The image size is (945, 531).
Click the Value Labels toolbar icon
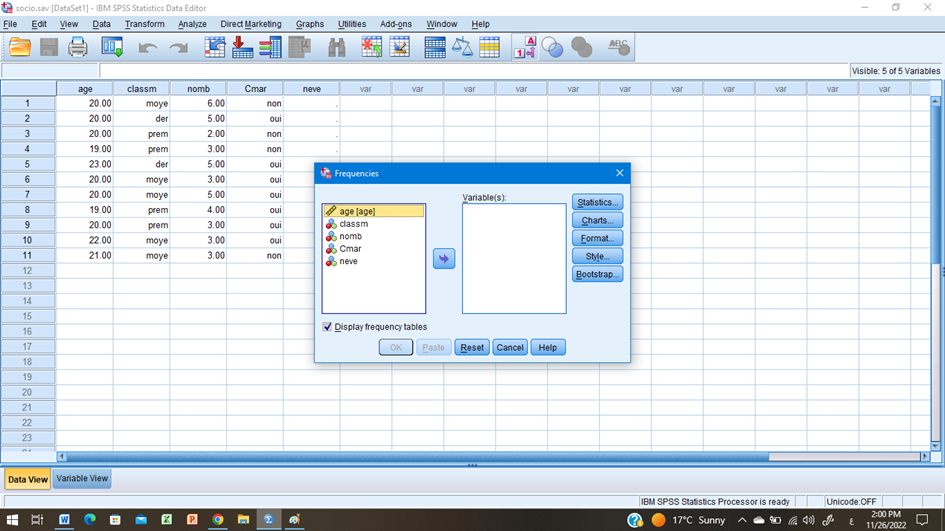(525, 47)
